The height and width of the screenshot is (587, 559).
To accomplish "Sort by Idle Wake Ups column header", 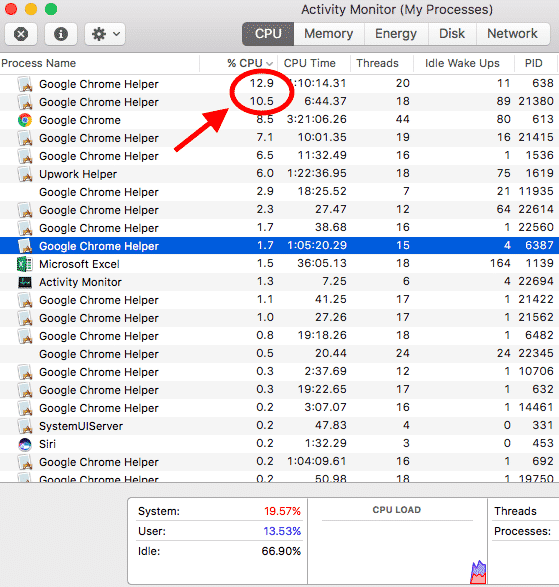I will tap(462, 63).
